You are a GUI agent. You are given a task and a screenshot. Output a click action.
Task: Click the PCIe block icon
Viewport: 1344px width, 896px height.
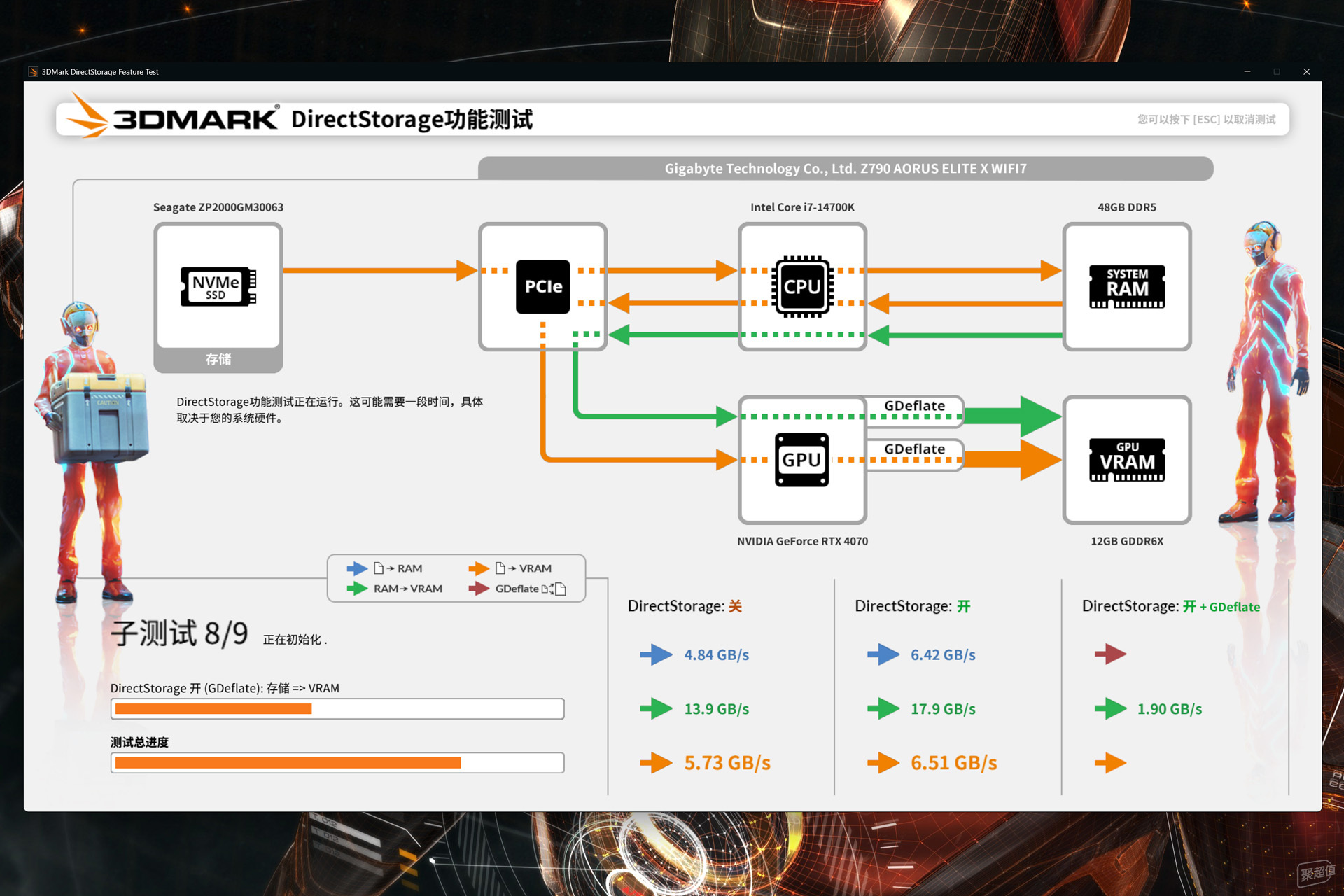543,286
